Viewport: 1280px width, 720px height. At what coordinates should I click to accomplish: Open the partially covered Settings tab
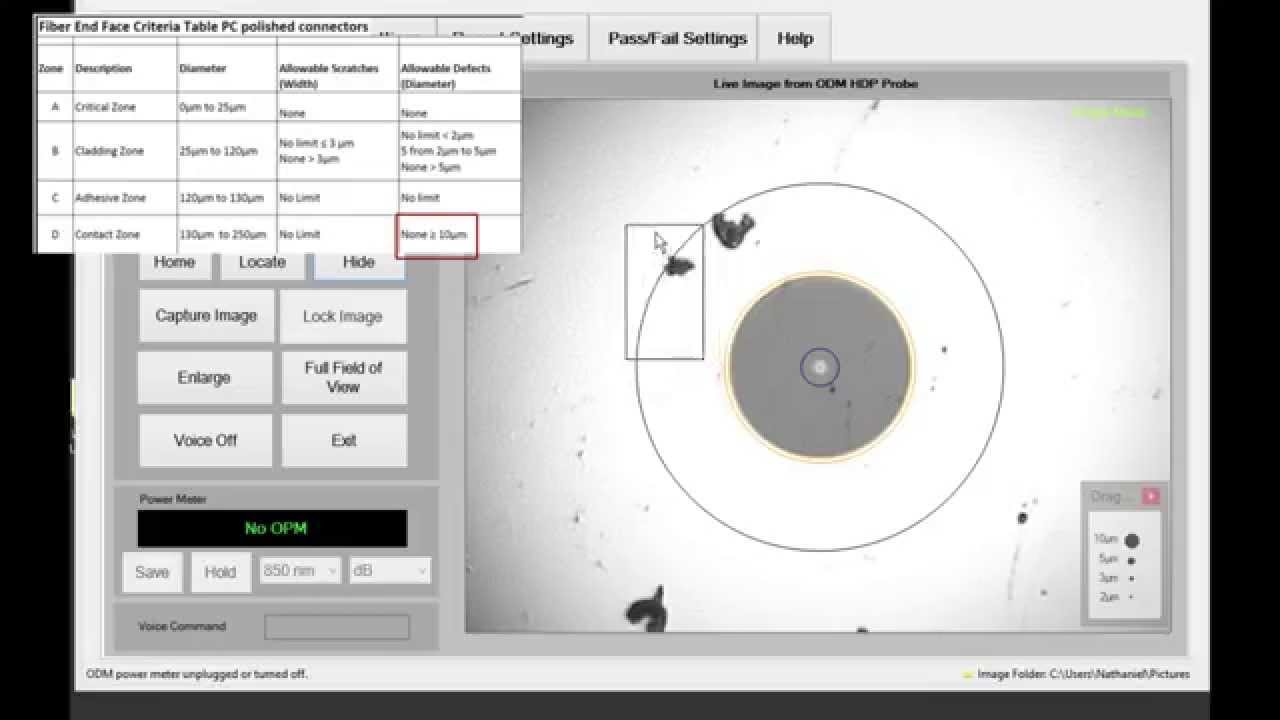pyautogui.click(x=512, y=38)
